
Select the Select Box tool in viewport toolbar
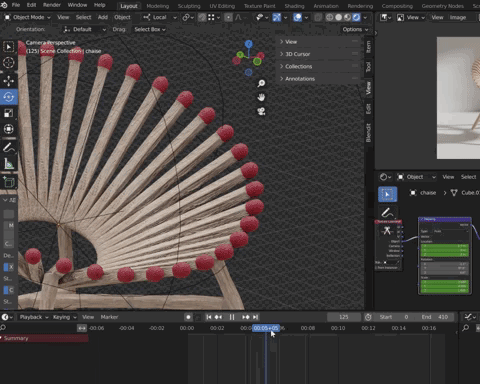[x=9, y=47]
